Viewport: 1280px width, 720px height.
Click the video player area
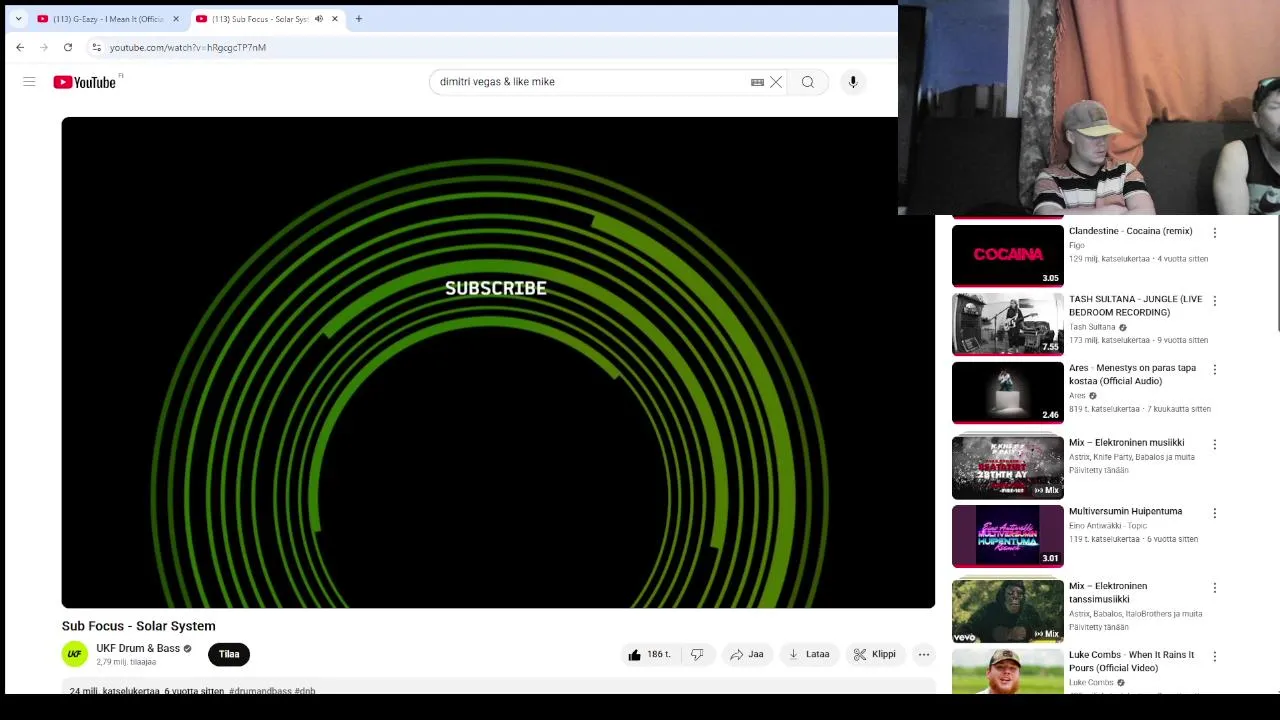pos(498,362)
